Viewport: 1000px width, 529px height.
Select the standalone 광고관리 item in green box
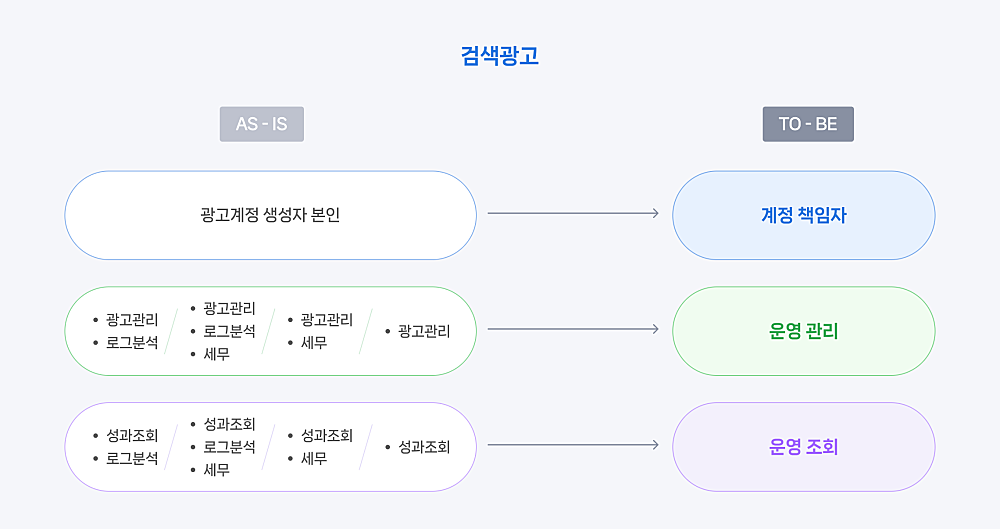[x=424, y=331]
